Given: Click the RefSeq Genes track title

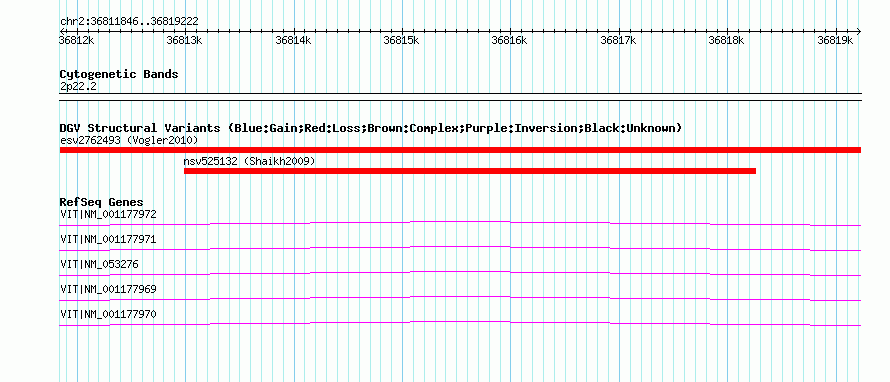Looking at the screenshot, I should 102,202.
